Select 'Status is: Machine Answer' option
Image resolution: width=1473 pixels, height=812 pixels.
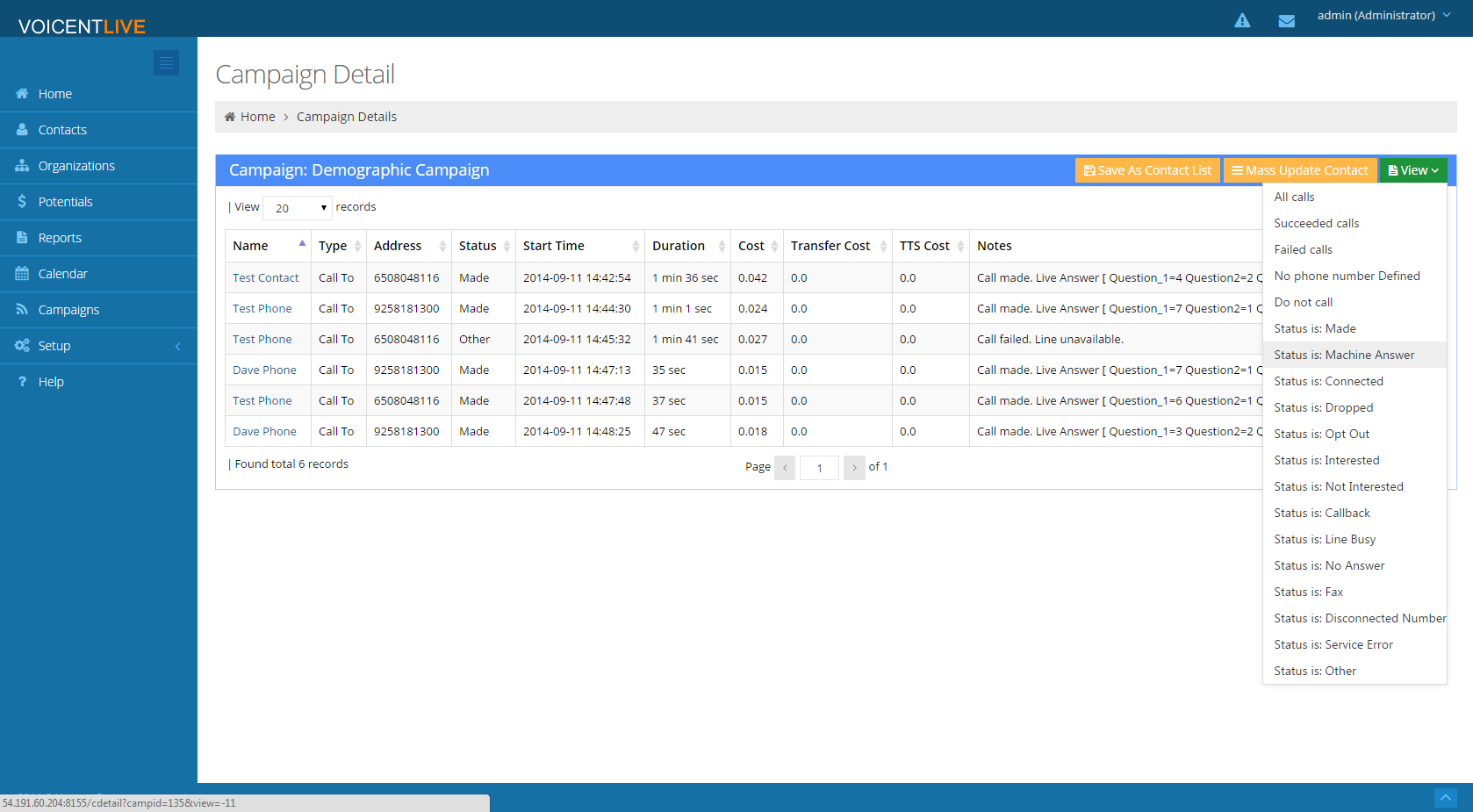(1344, 355)
